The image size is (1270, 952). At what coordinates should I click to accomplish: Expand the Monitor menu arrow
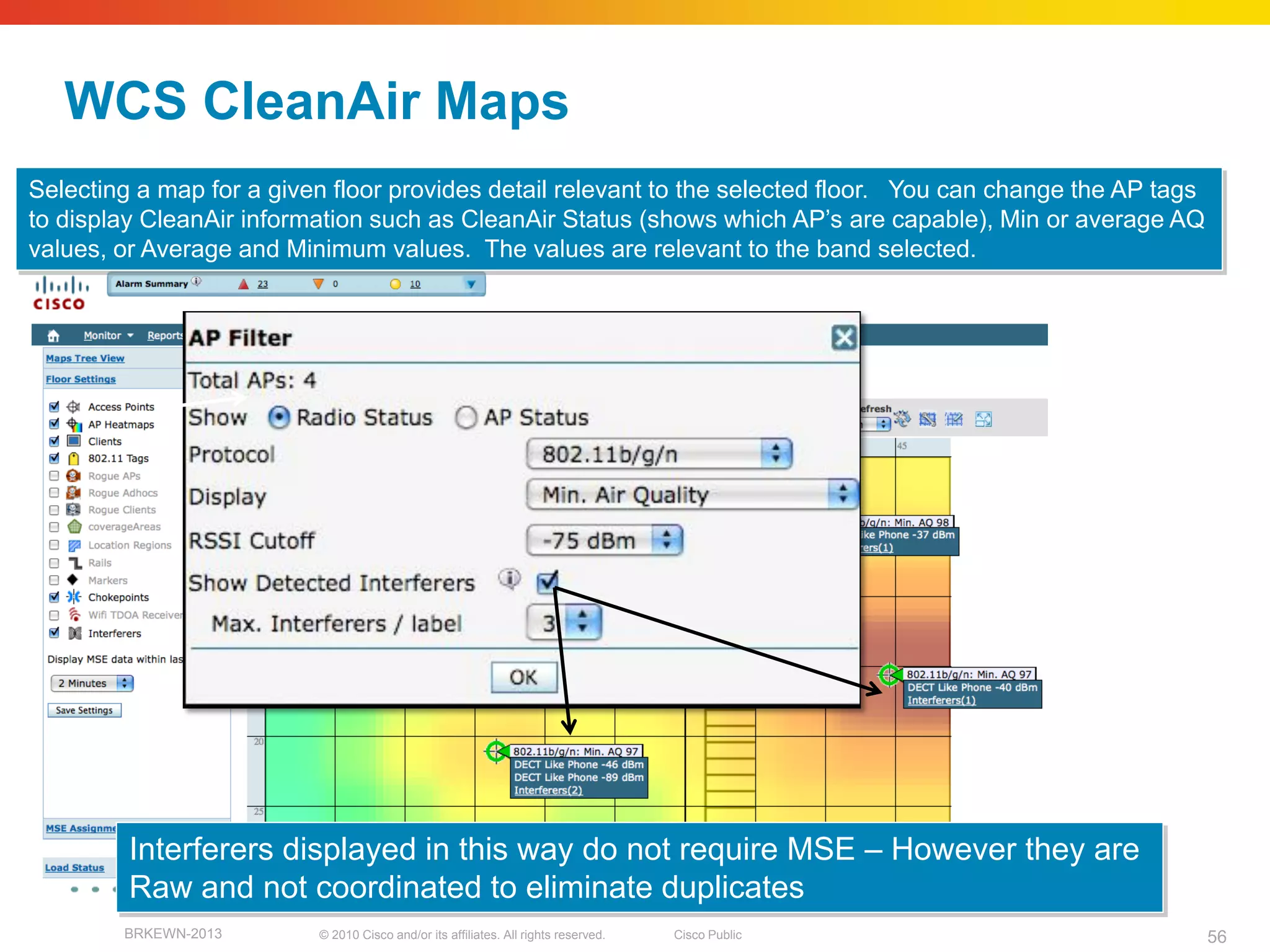pos(130,335)
